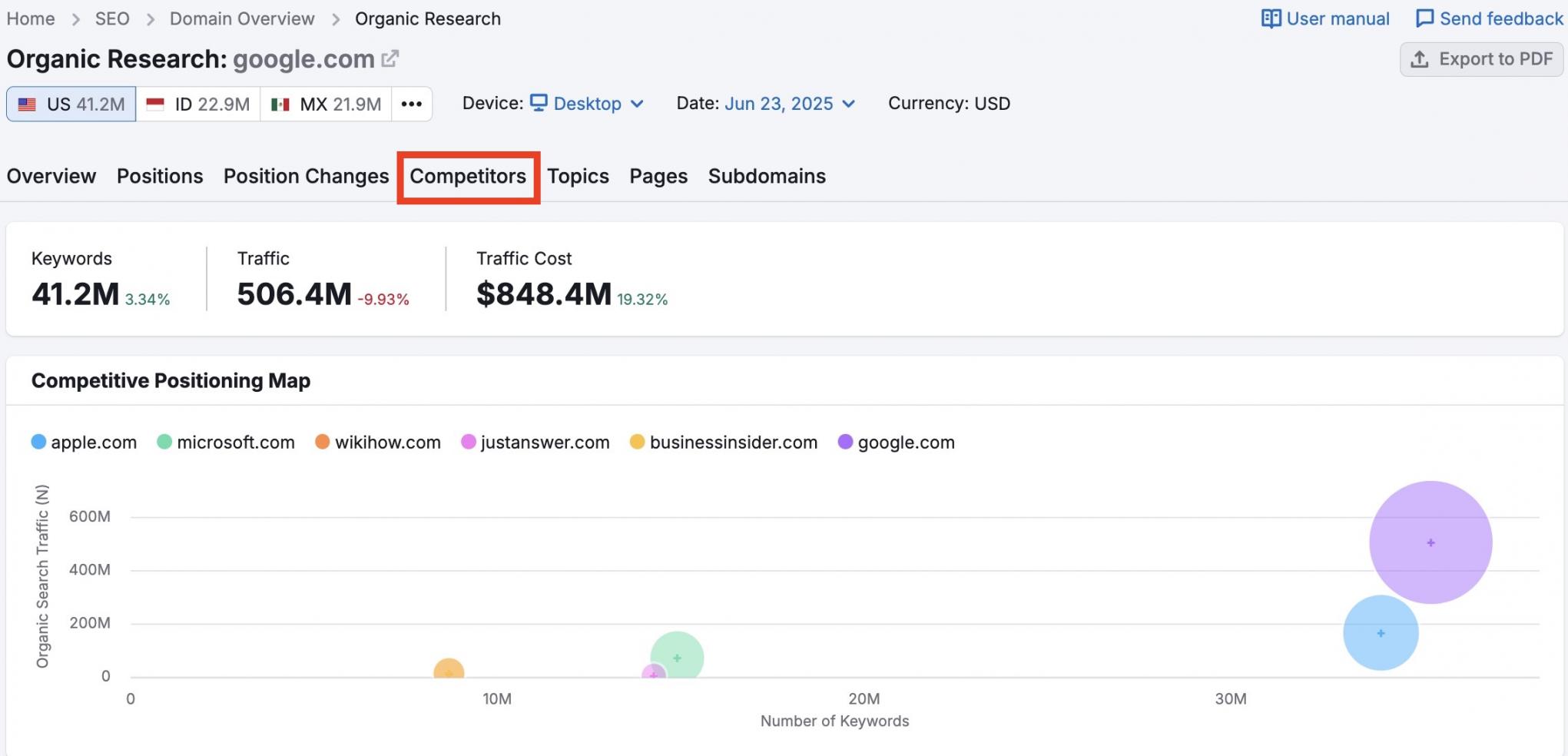Toggle microsoft.com in chart legend
Viewport: 1568px width, 756px height.
[x=226, y=443]
